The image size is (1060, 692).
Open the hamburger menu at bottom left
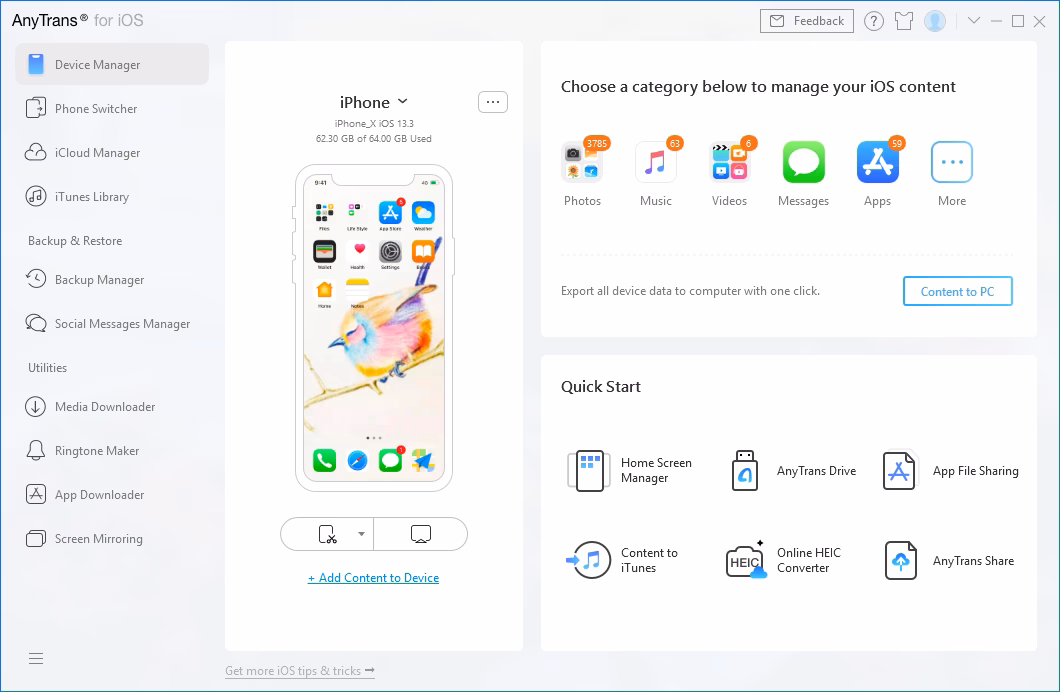pyautogui.click(x=36, y=658)
